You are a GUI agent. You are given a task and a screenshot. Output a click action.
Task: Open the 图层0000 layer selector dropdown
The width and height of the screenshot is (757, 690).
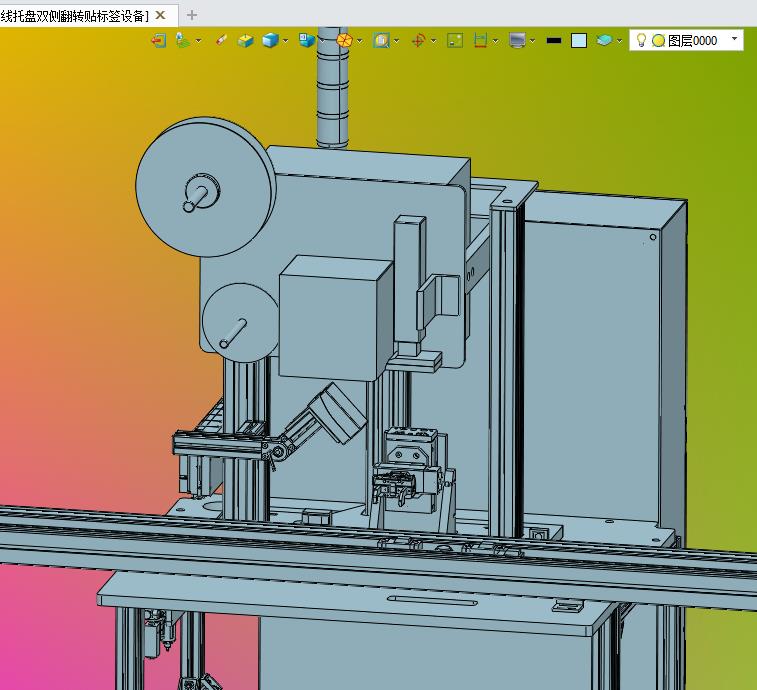click(x=734, y=39)
